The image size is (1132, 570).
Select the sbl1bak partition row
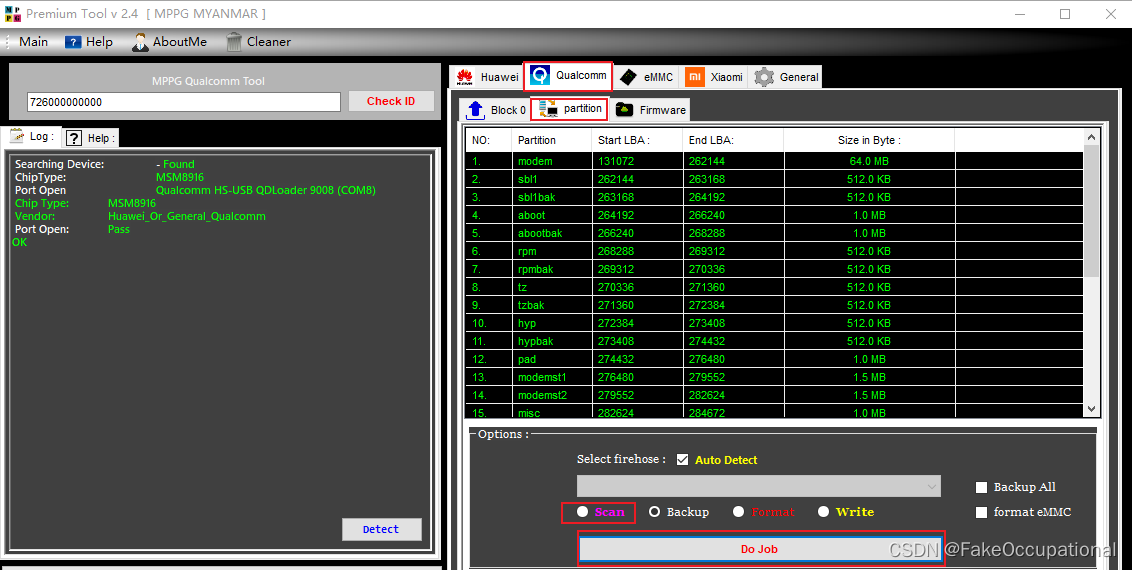coord(774,197)
